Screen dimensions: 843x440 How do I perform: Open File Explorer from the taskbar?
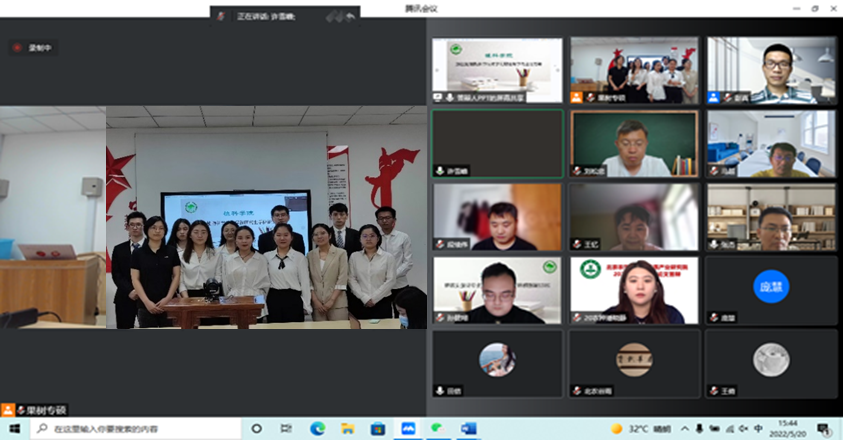click(347, 428)
